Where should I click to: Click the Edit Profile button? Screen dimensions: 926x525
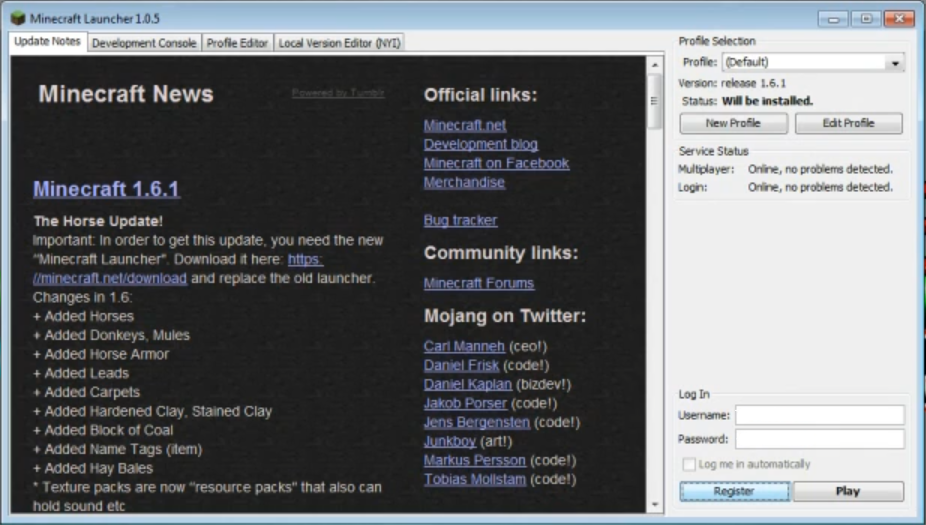coord(849,123)
